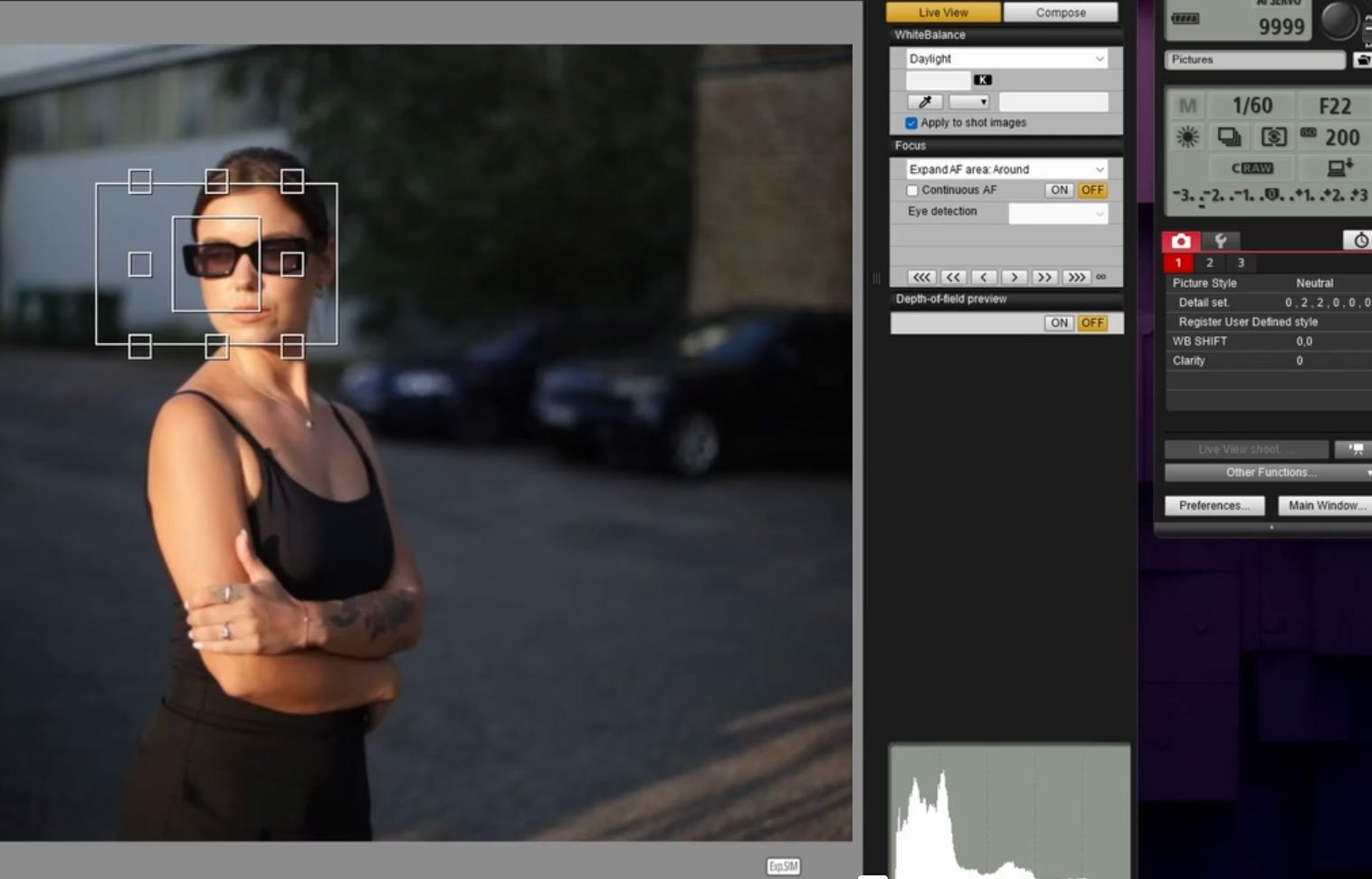Switch to shooting menu page 2
The image size is (1372, 879).
(x=1209, y=263)
